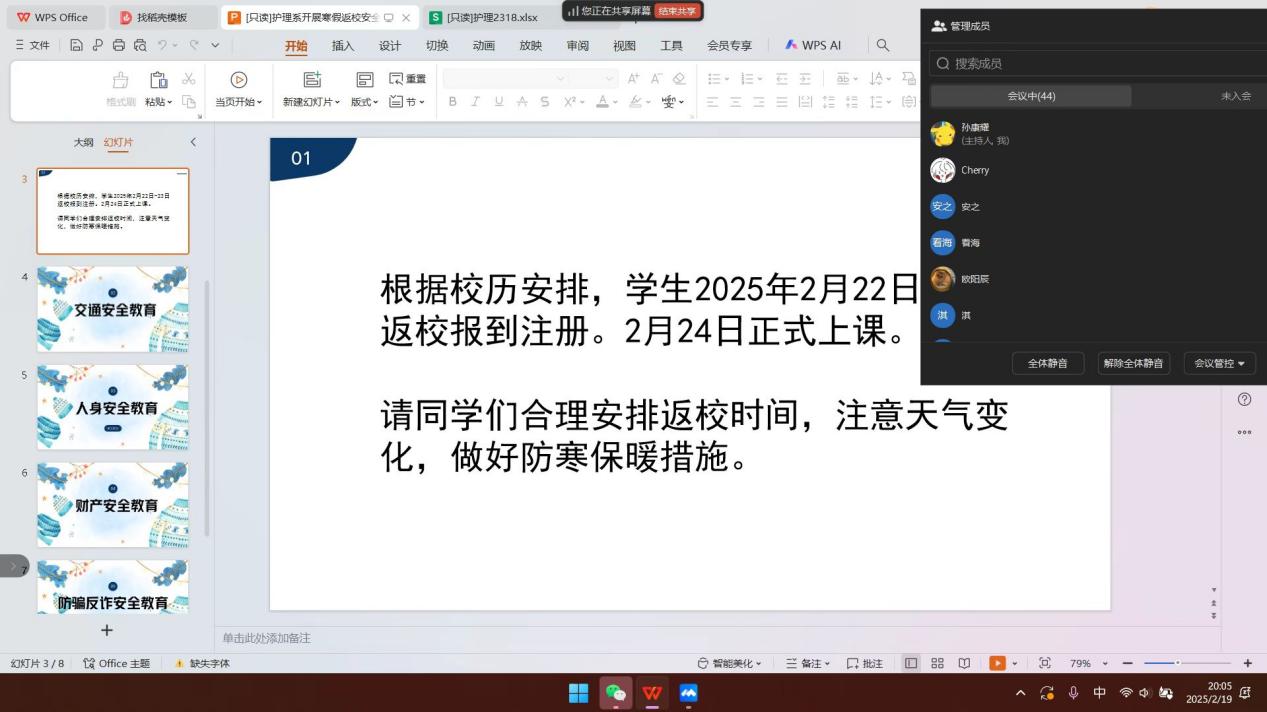Open the zoom percentage 79% dropdown

(x=1089, y=663)
